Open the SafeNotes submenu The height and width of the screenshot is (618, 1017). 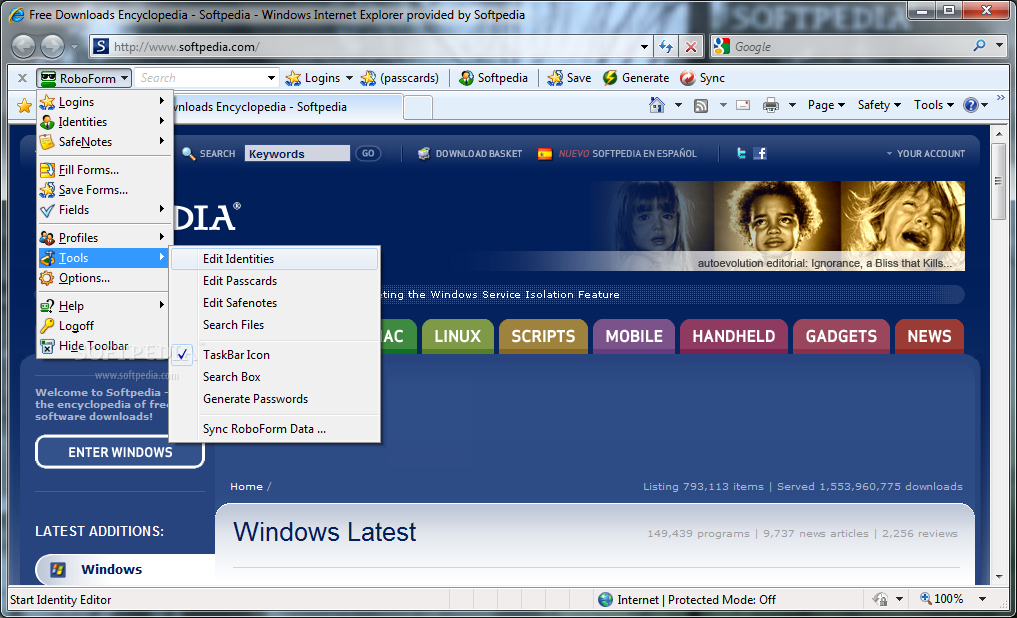(102, 142)
